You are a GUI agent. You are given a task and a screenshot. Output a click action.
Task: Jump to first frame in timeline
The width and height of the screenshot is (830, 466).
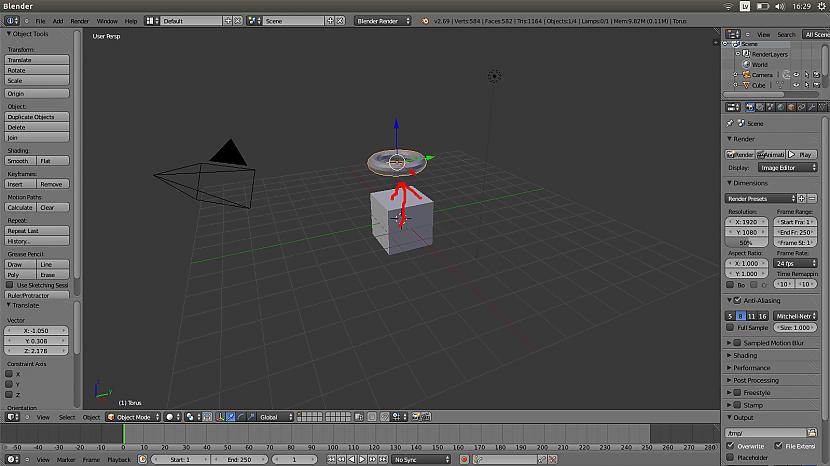[x=331, y=459]
